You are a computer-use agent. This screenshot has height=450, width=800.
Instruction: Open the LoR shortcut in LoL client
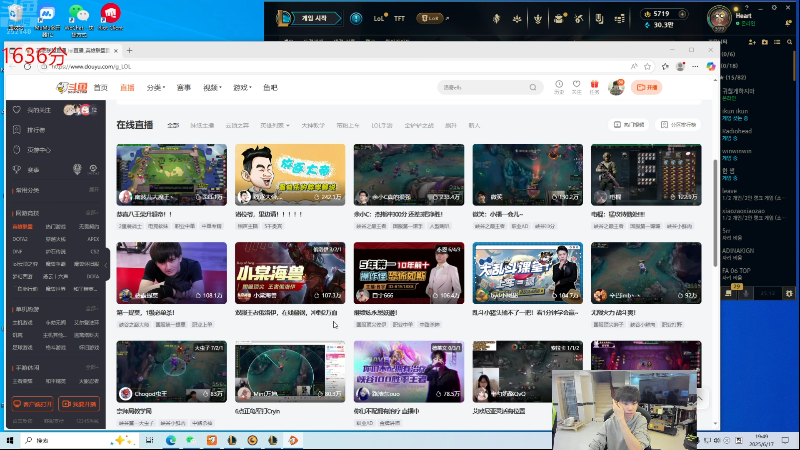pyautogui.click(x=430, y=18)
